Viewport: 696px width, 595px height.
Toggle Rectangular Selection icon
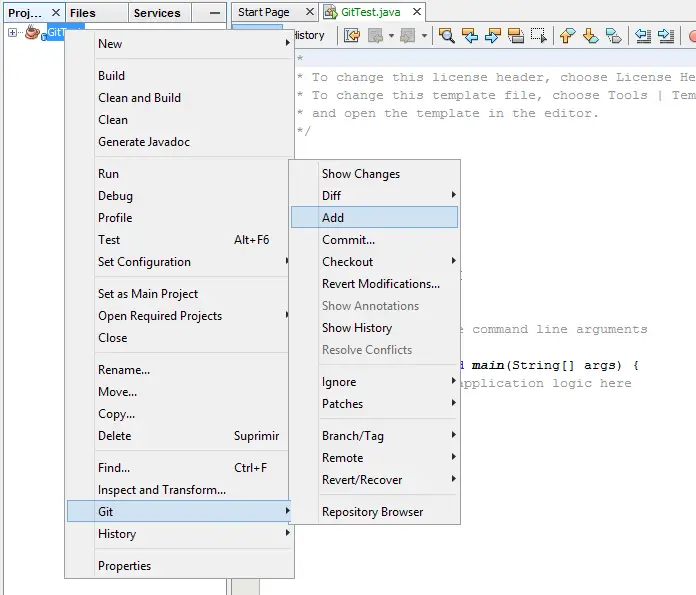tap(539, 35)
